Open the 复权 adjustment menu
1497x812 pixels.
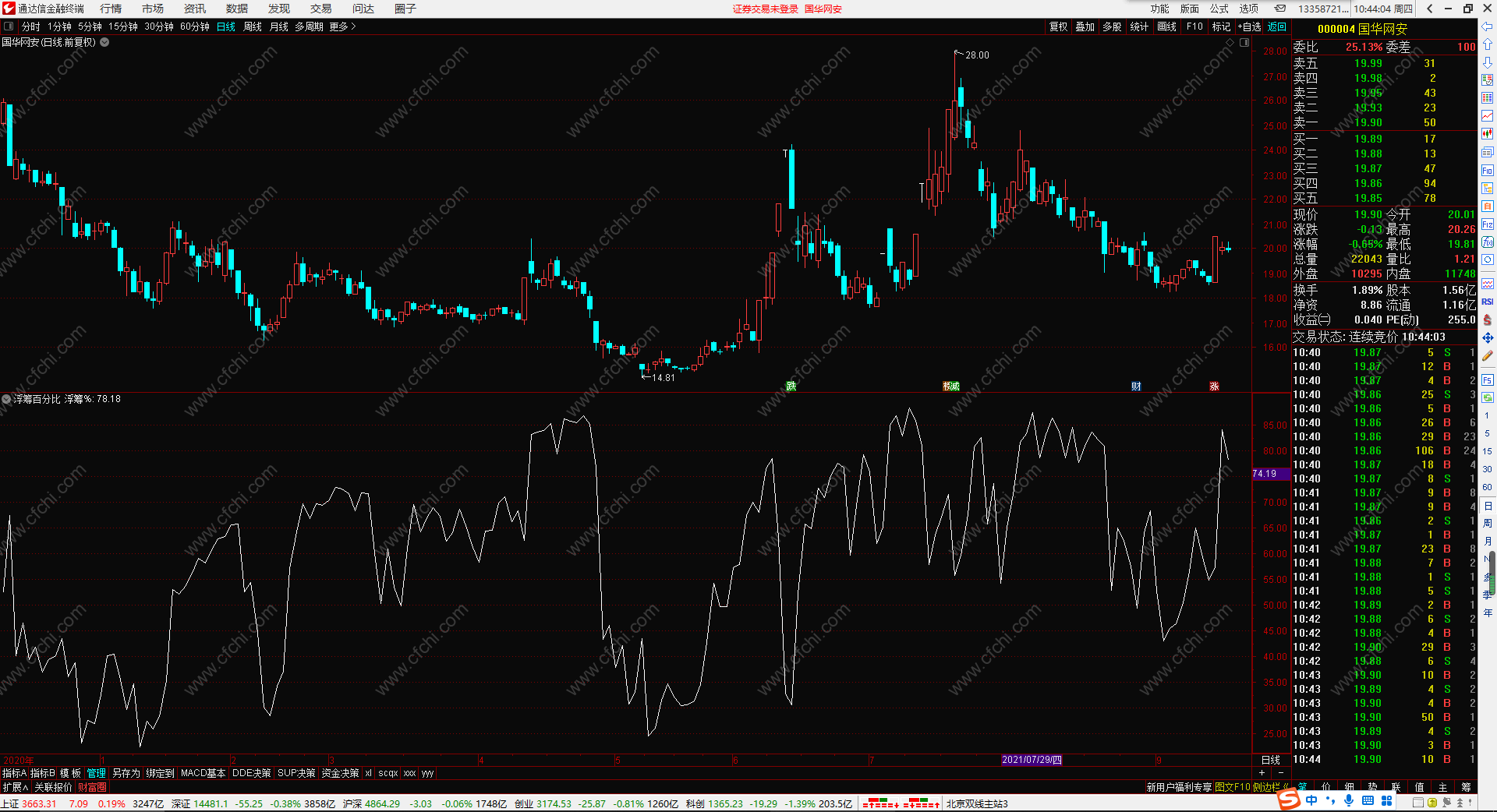(1058, 26)
